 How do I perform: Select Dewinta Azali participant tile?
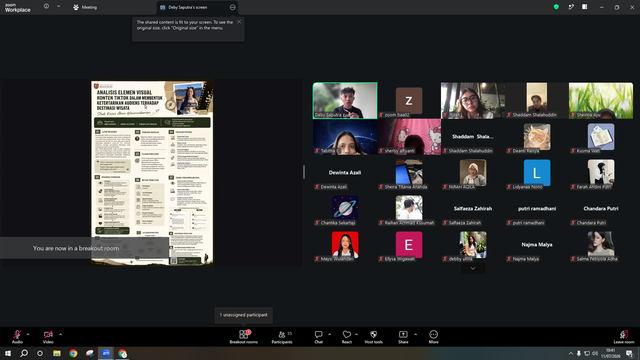[x=345, y=173]
